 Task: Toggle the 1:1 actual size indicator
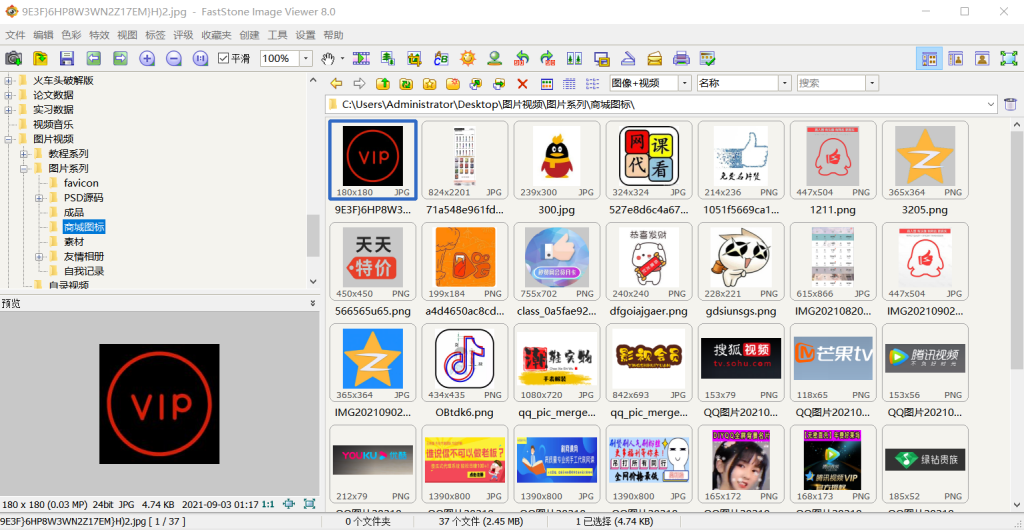(268, 504)
